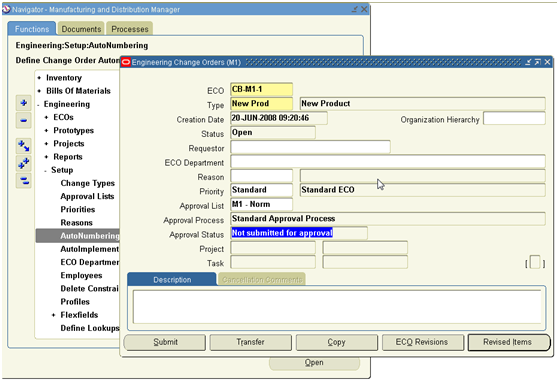Expand the Inventory node
559x388 pixels.
[x=39, y=78]
